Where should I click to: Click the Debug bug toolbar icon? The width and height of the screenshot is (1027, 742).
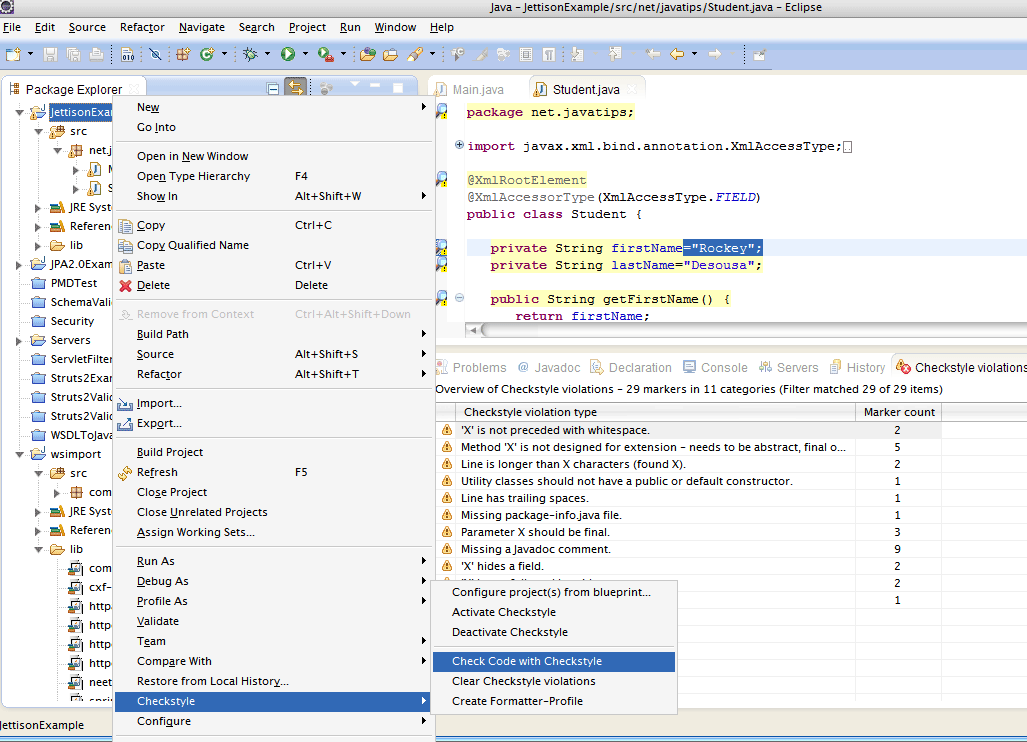click(250, 54)
